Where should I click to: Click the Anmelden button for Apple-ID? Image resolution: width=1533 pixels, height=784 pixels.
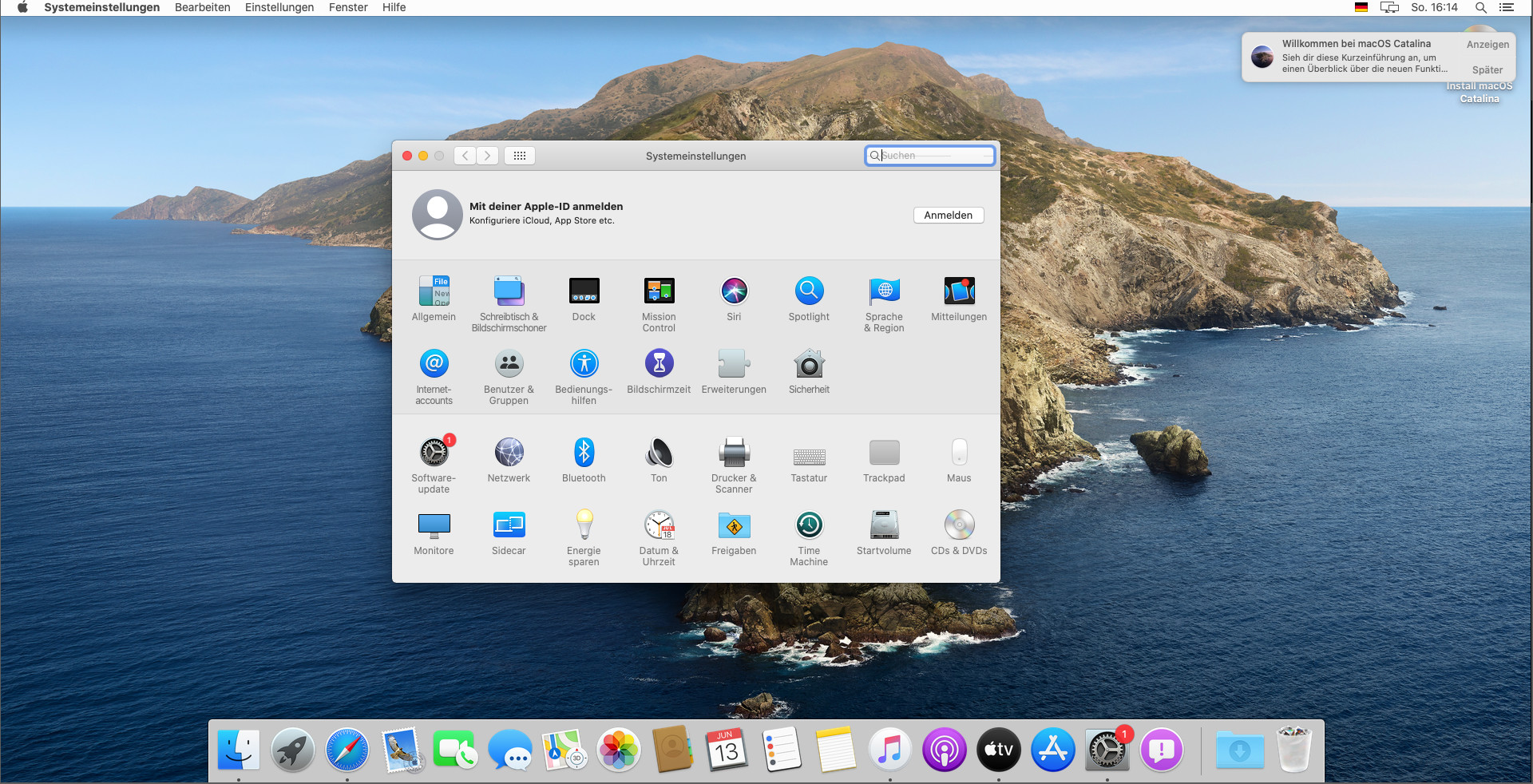(x=948, y=216)
